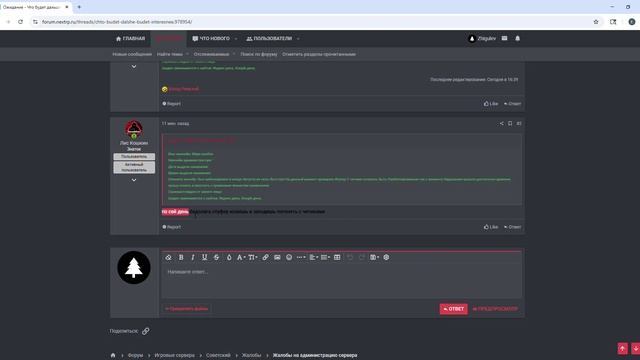Open a new browser tab with plus

79,7
